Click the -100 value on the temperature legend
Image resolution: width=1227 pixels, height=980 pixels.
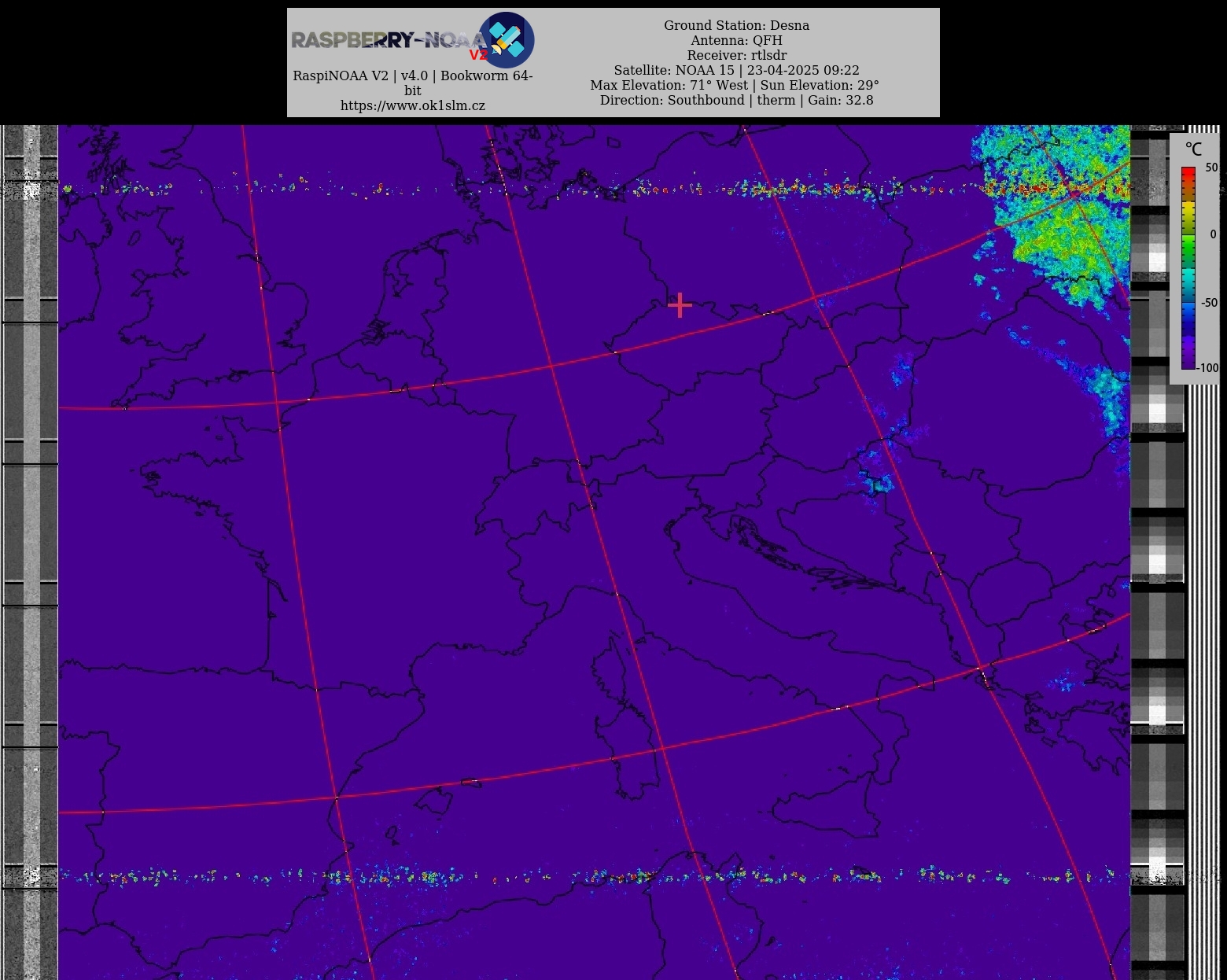pos(1207,367)
